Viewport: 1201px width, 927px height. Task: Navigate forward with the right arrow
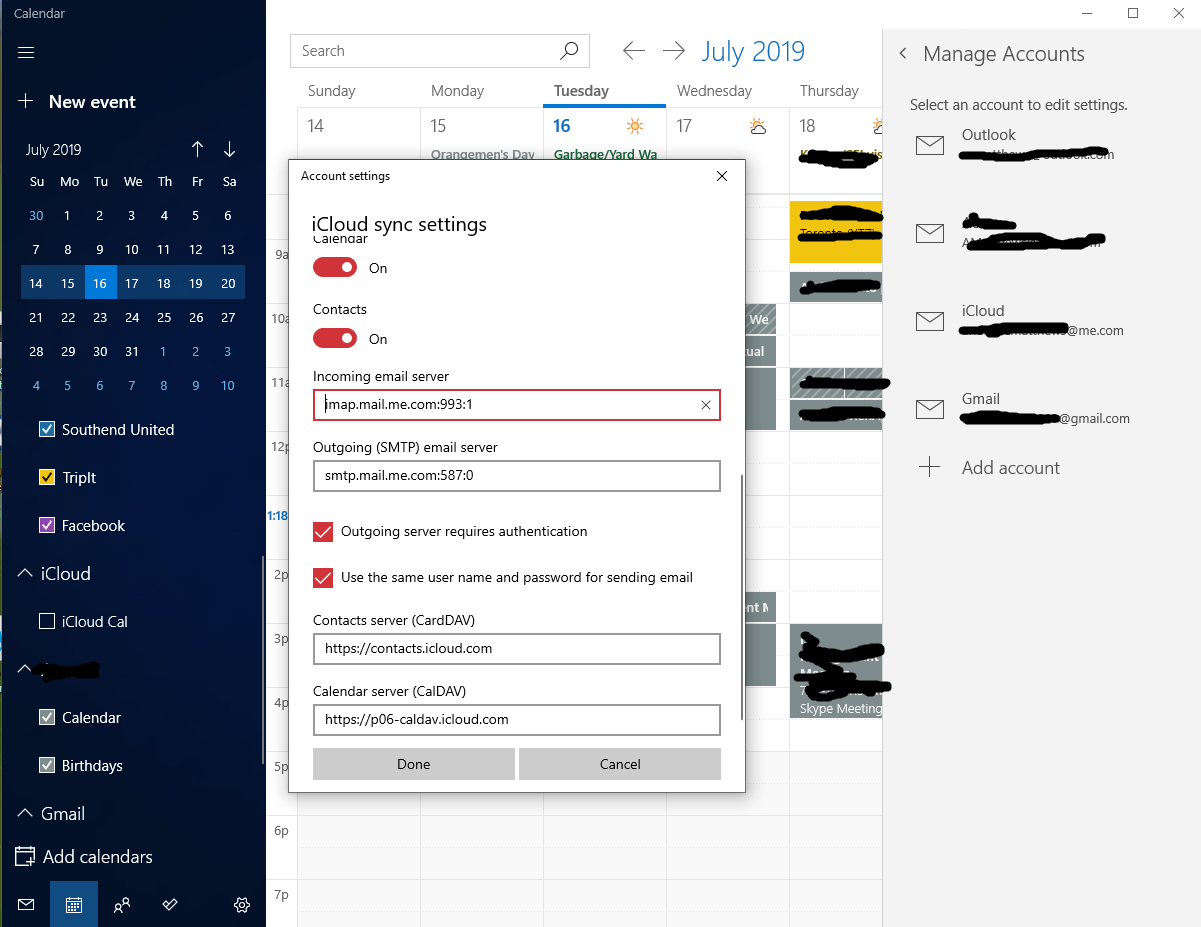(x=674, y=51)
